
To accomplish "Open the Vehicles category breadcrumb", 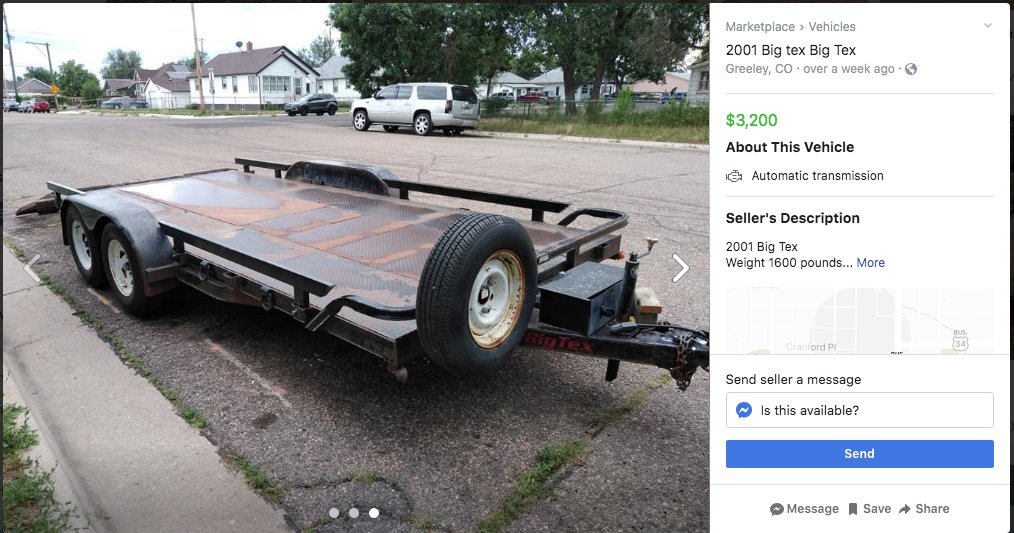I will pos(832,27).
